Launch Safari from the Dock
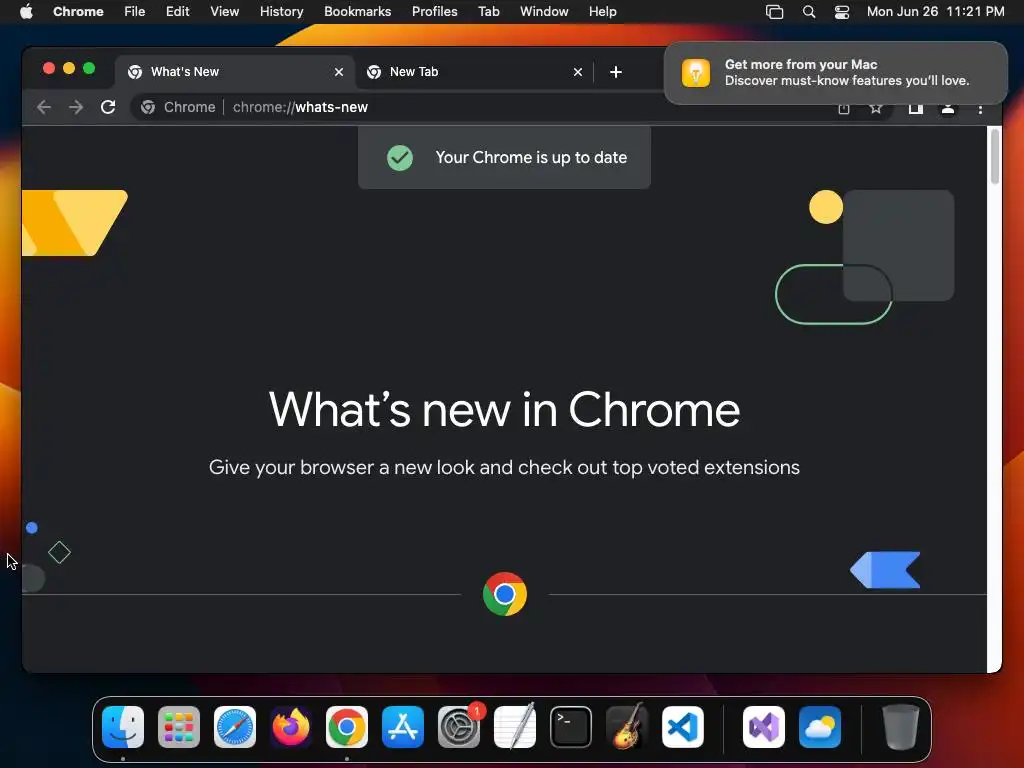This screenshot has height=768, width=1024. click(235, 727)
